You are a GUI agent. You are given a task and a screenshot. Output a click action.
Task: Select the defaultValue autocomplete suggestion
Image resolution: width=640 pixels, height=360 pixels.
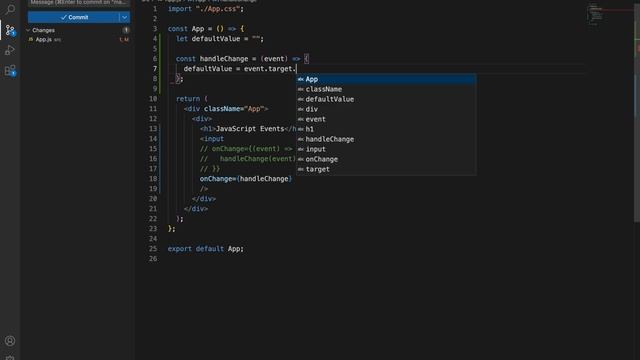(x=386, y=99)
